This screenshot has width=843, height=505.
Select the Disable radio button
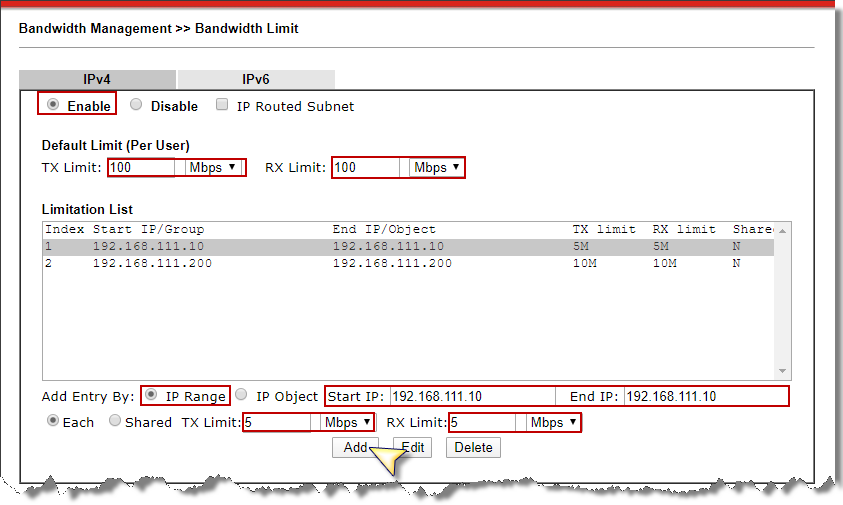pos(136,104)
